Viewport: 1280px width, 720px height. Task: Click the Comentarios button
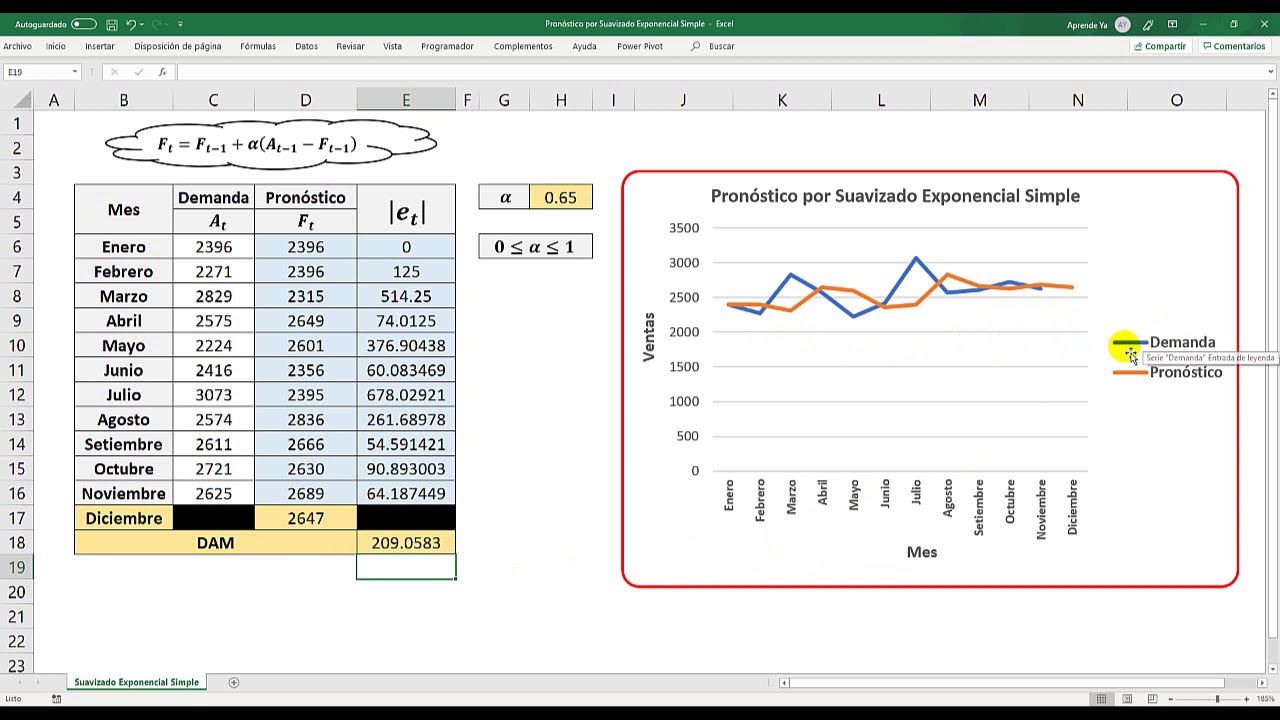pyautogui.click(x=1234, y=46)
